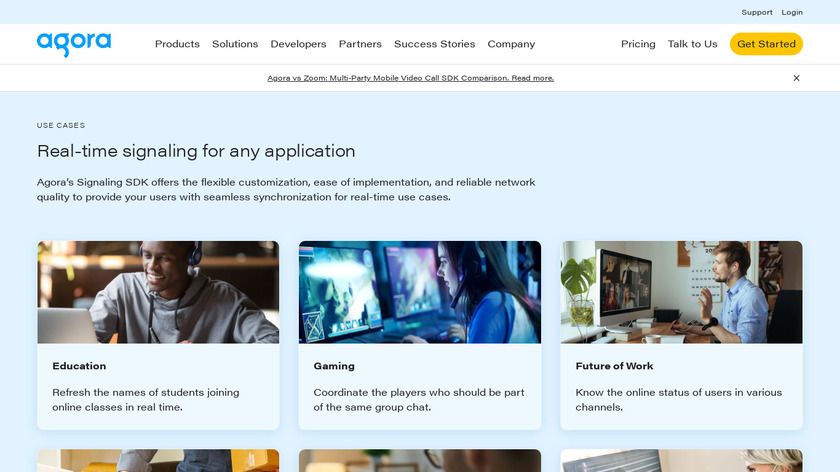The image size is (840, 472).
Task: Click the USE CASES label
Action: click(x=61, y=125)
